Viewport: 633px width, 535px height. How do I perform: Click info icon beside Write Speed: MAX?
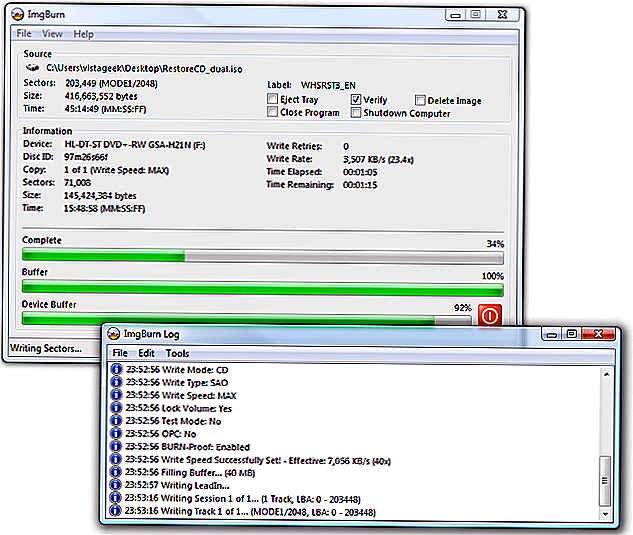[x=116, y=395]
